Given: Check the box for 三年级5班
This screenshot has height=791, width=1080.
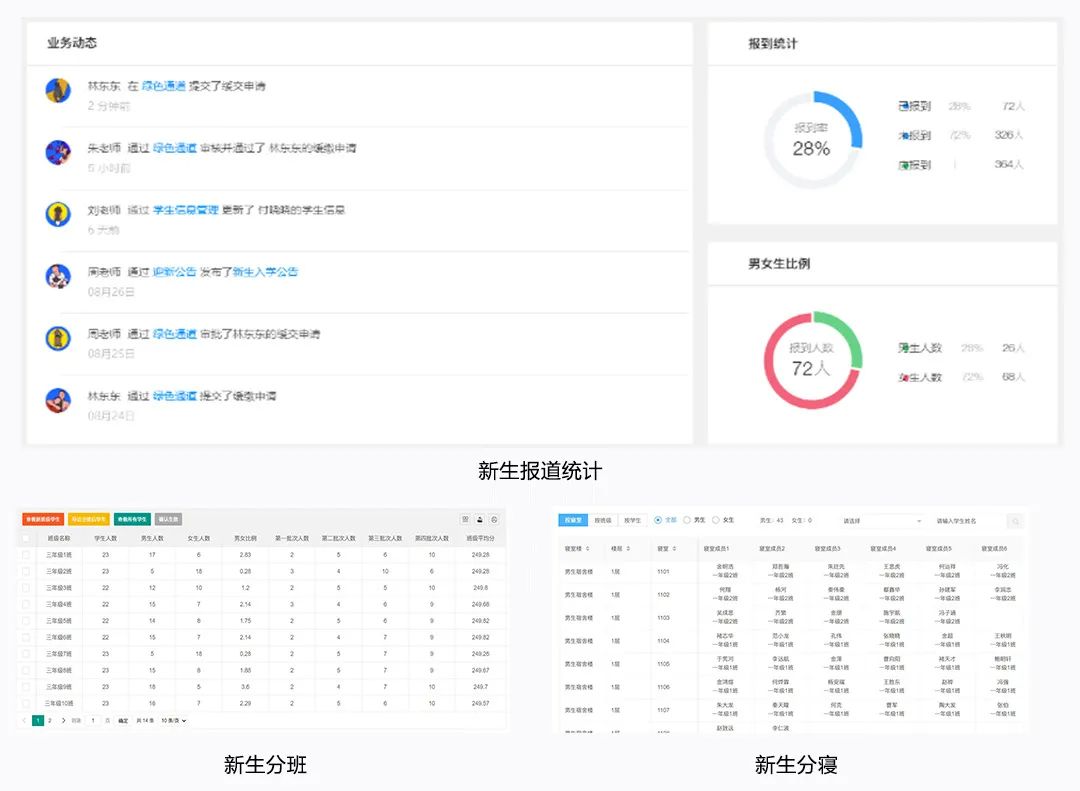Looking at the screenshot, I should [26, 621].
